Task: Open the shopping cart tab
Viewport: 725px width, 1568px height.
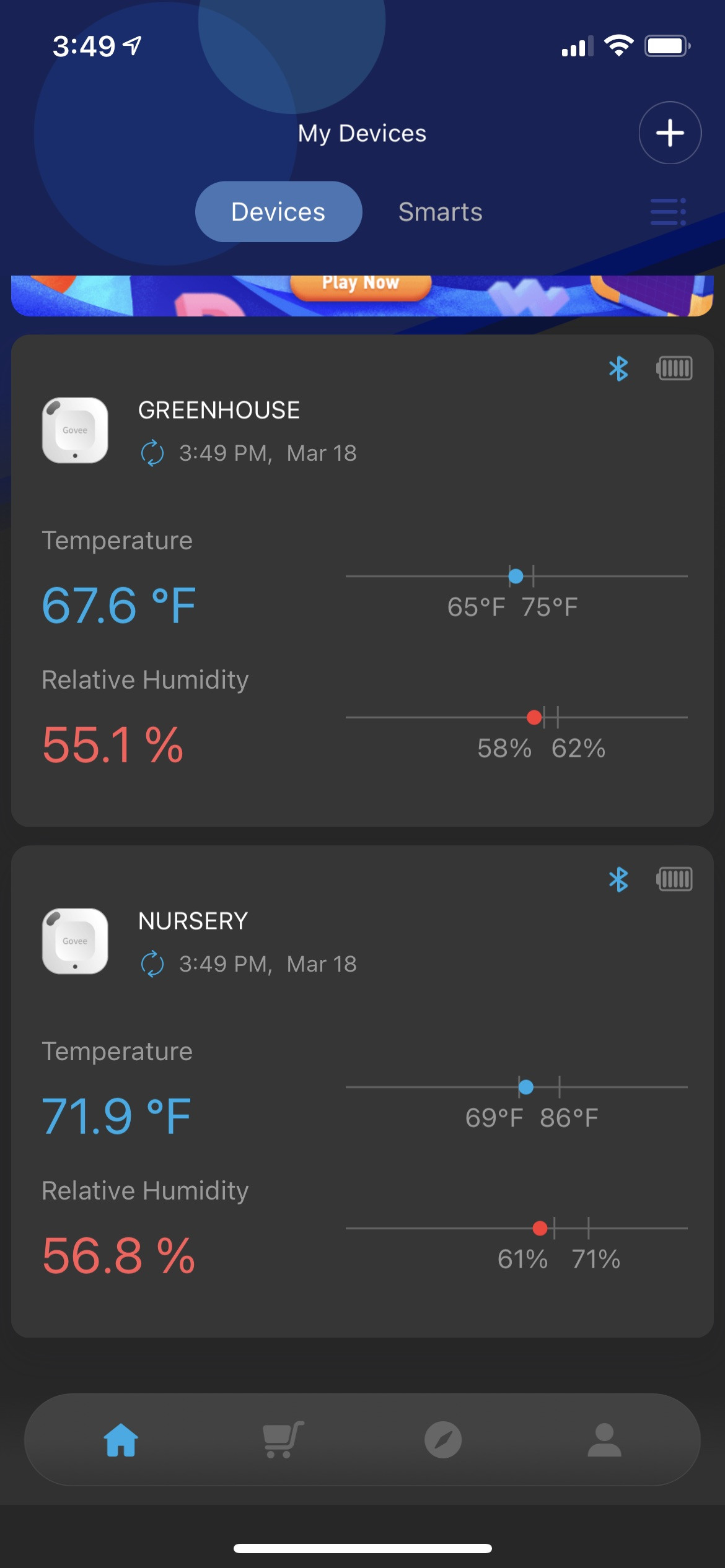Action: (x=283, y=1439)
